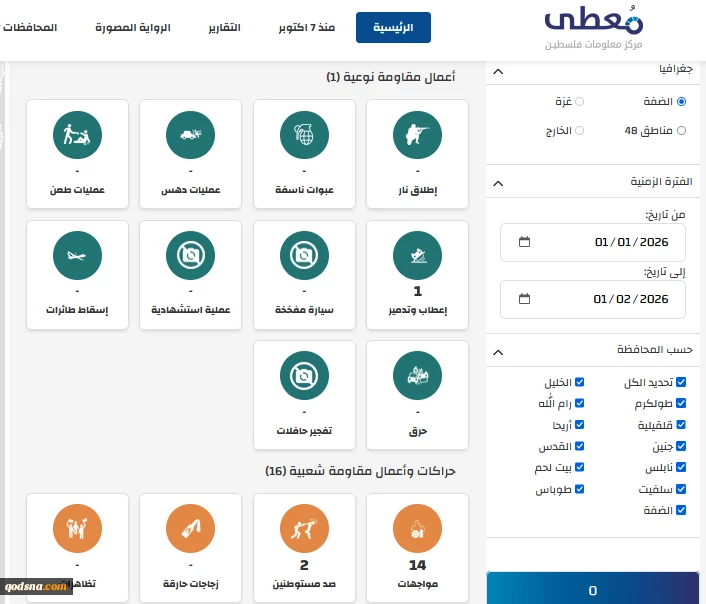Click the drone downing (إسقاط طائرات) icon
This screenshot has width=706, height=604.
click(77, 255)
